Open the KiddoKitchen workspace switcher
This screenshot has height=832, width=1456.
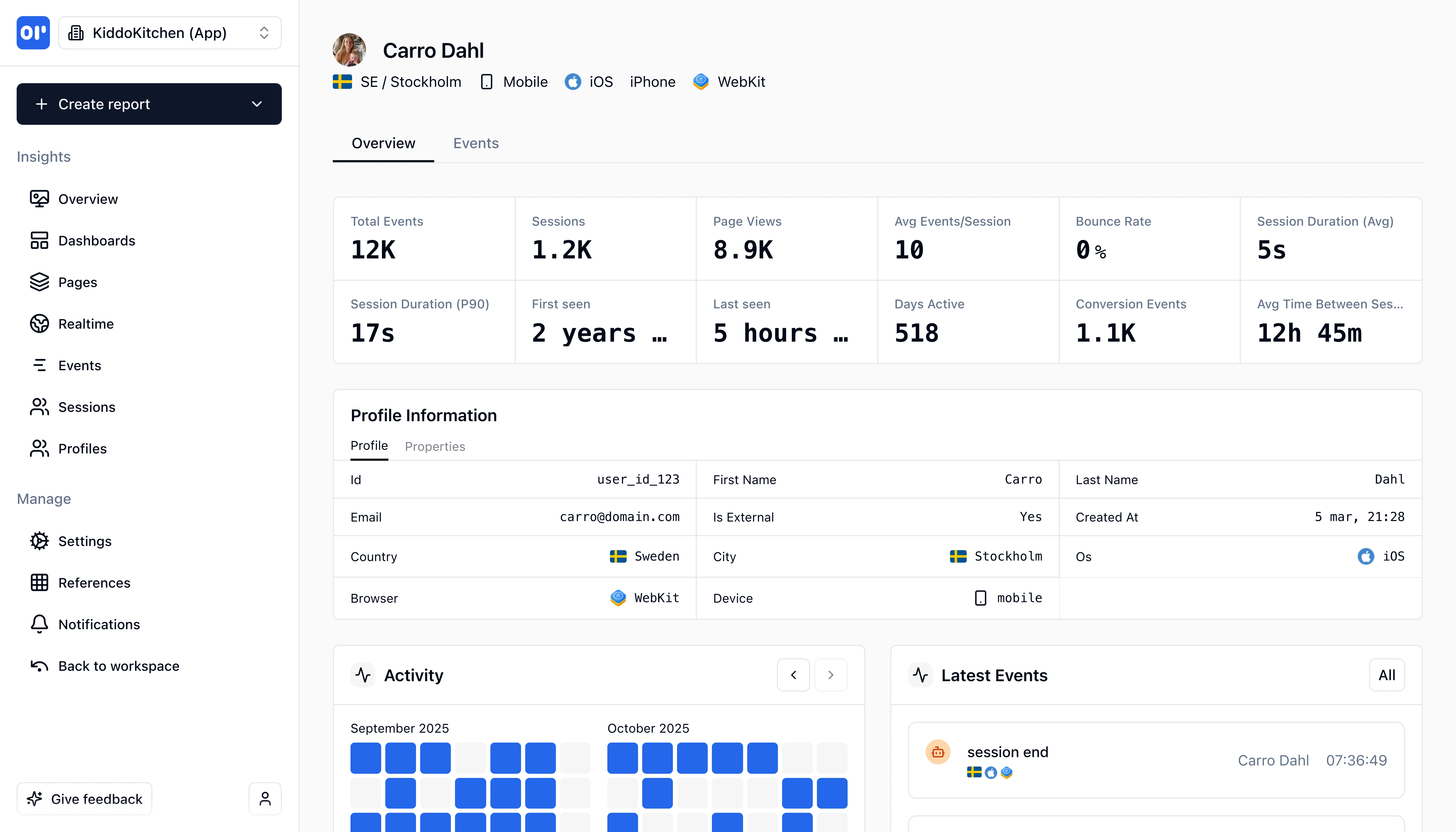[169, 32]
